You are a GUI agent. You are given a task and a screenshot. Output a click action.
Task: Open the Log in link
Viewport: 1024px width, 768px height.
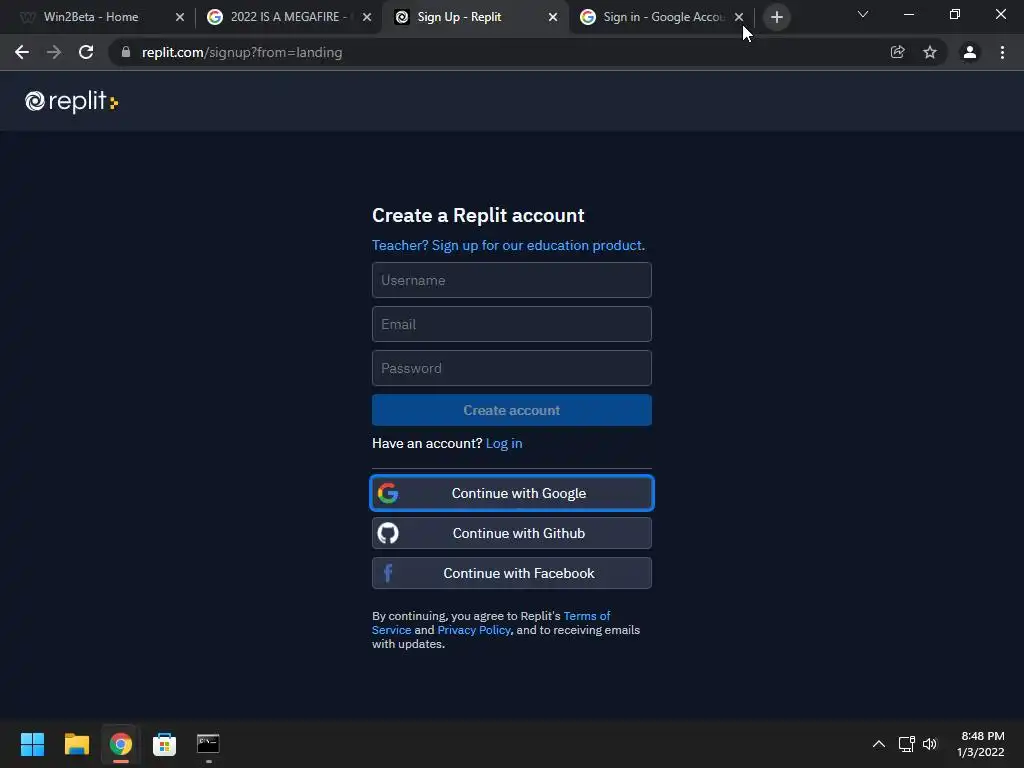[504, 443]
